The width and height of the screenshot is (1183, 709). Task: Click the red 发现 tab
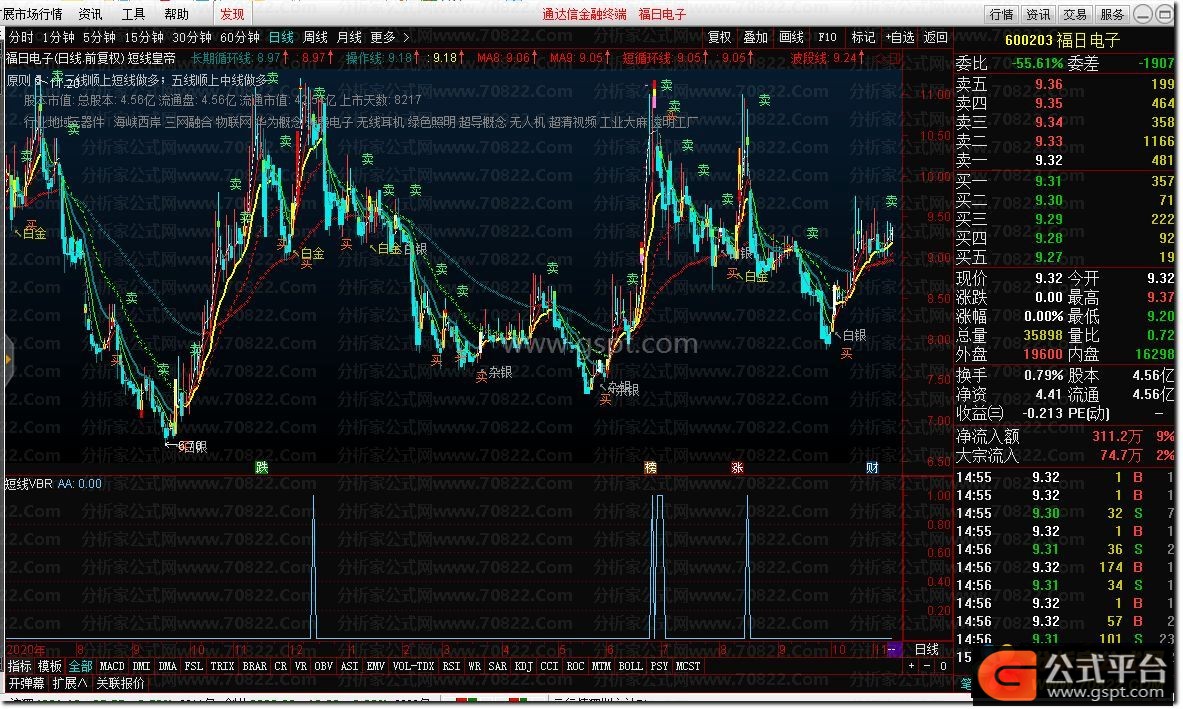click(x=232, y=14)
